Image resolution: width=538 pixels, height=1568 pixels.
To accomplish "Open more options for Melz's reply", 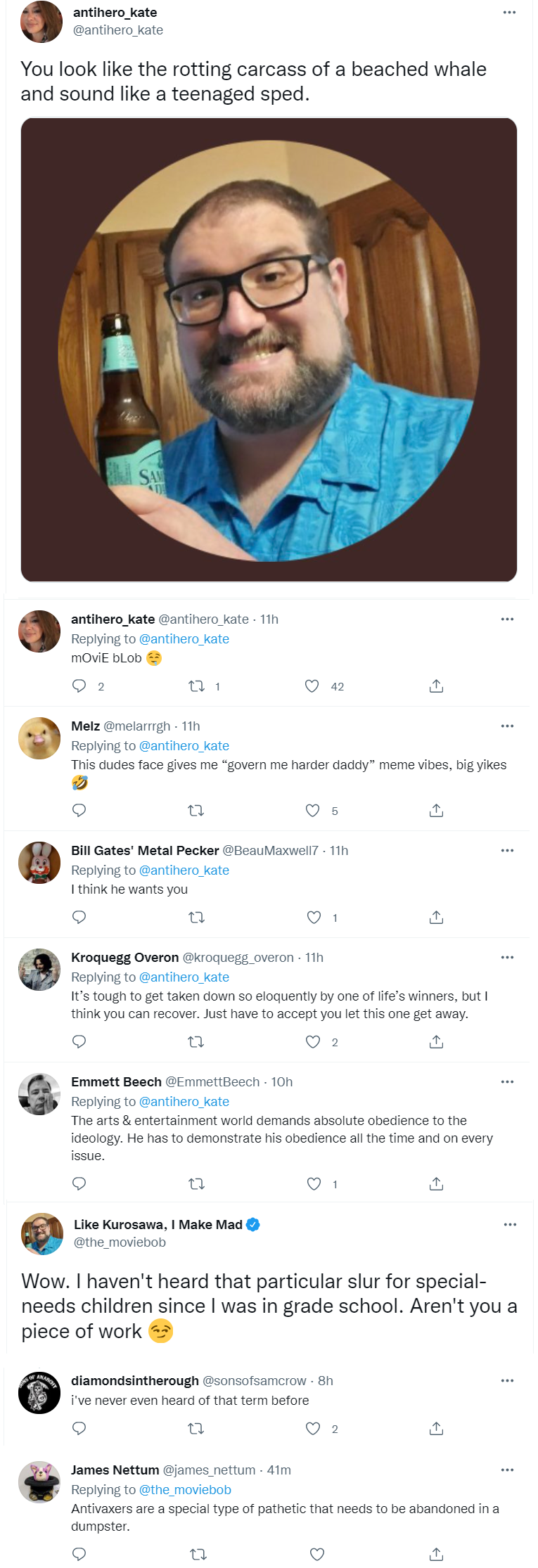I will 507,726.
